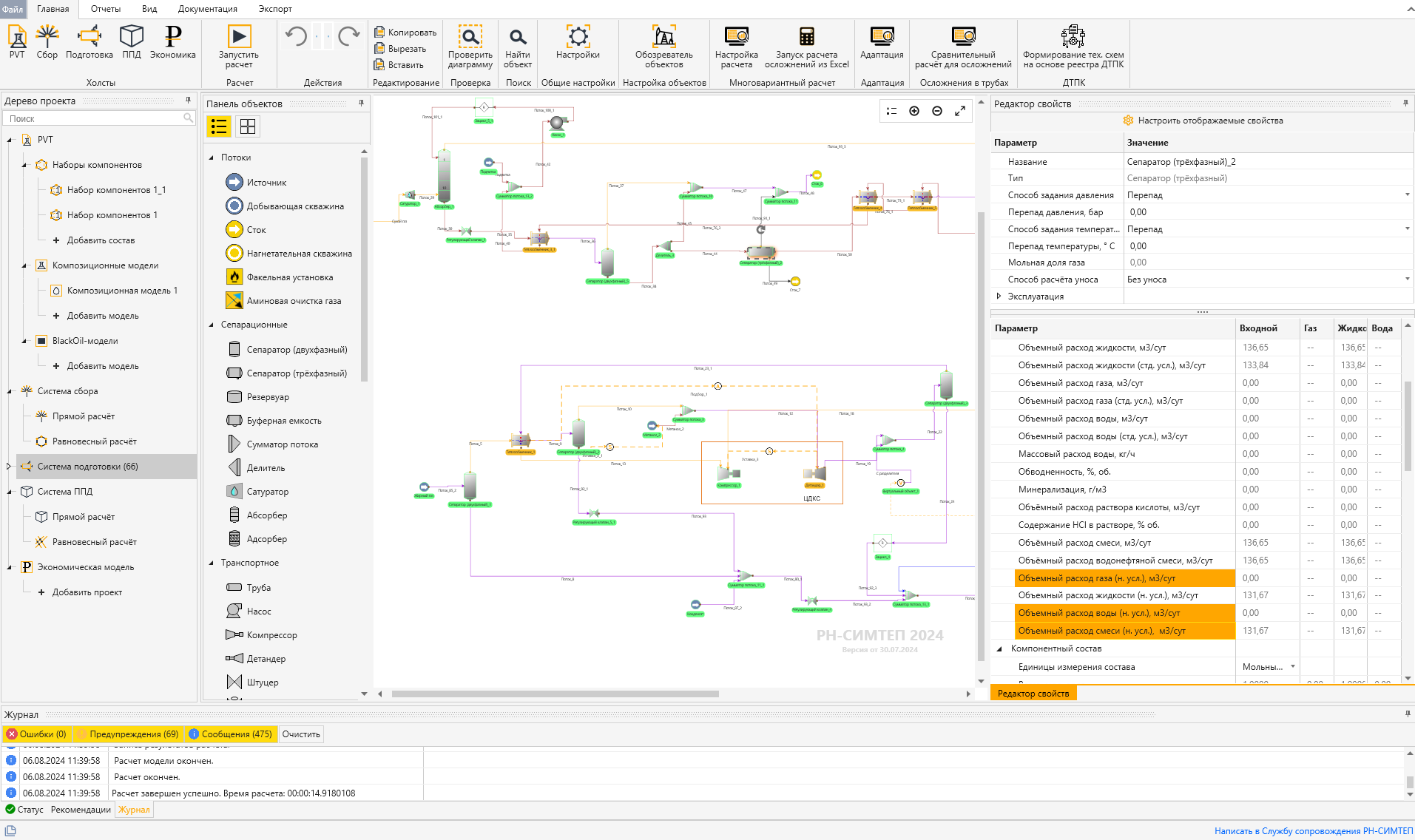Click the object panel vertical scrollbar

364,270
